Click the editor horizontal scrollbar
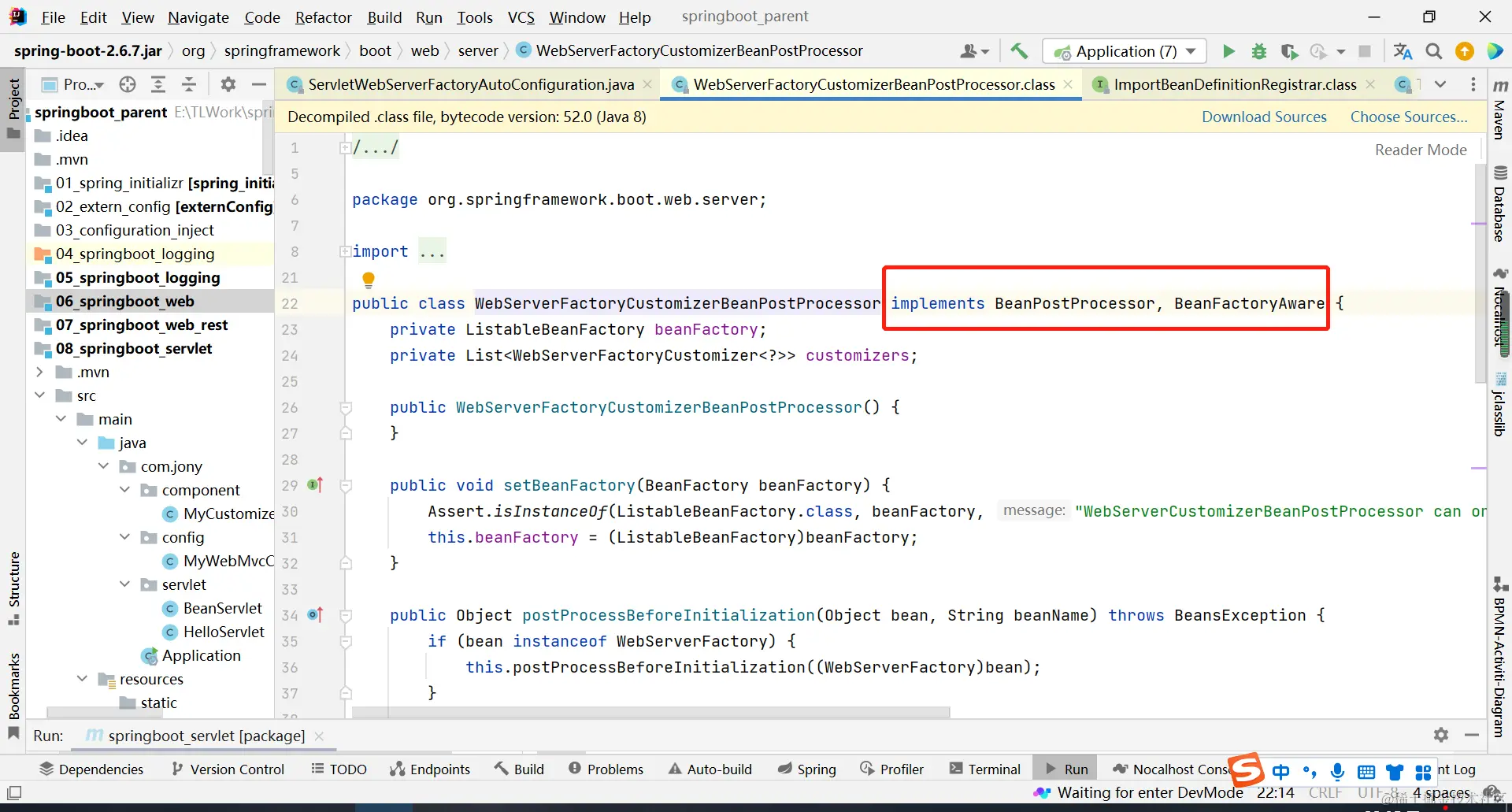1512x812 pixels. coord(650,712)
